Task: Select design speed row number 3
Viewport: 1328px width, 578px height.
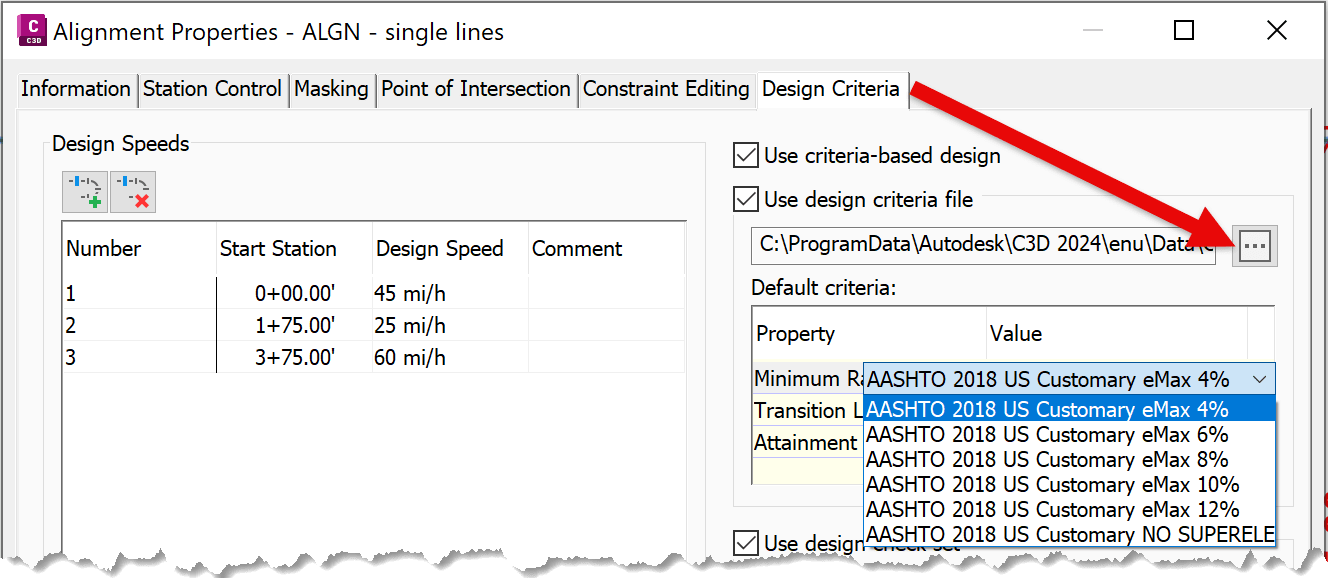Action: 139,357
